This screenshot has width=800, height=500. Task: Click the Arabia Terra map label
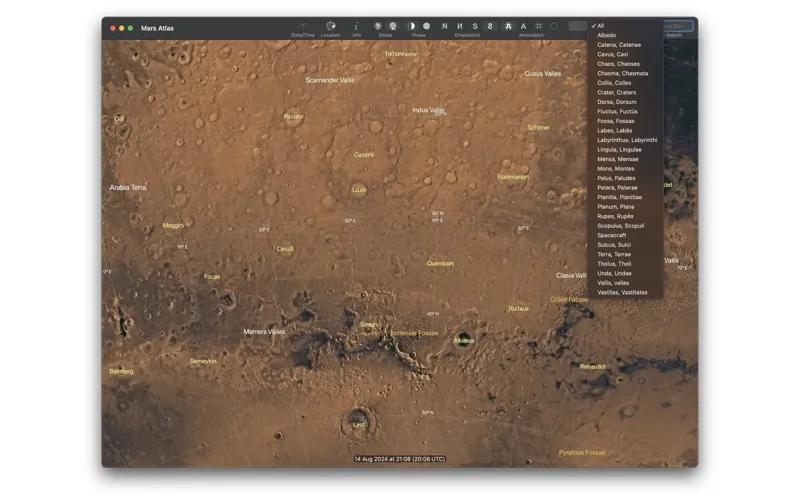128,188
